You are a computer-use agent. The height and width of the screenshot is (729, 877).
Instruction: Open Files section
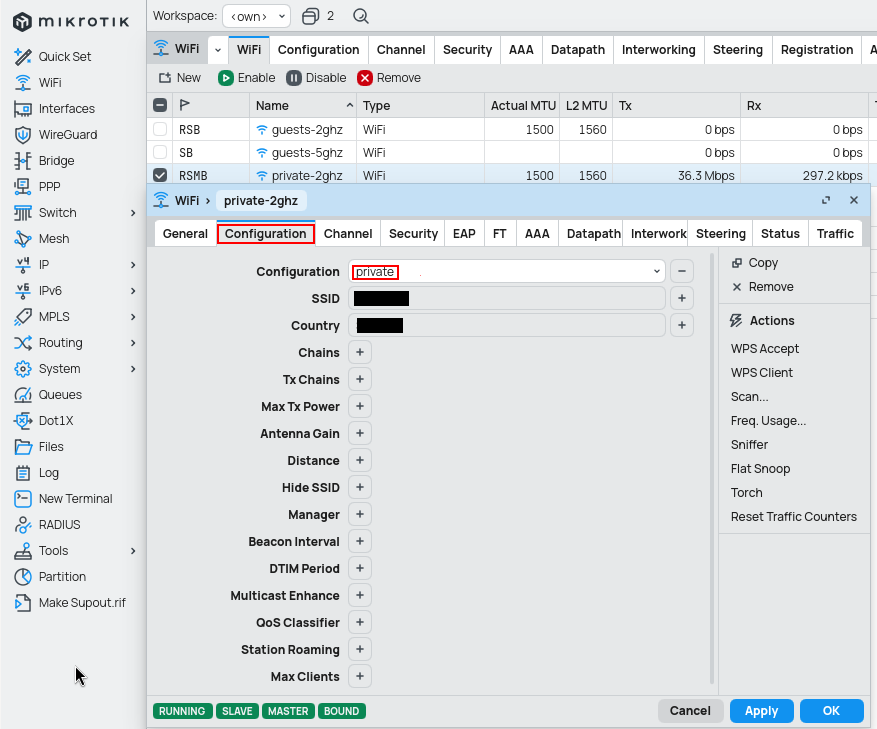(39, 447)
